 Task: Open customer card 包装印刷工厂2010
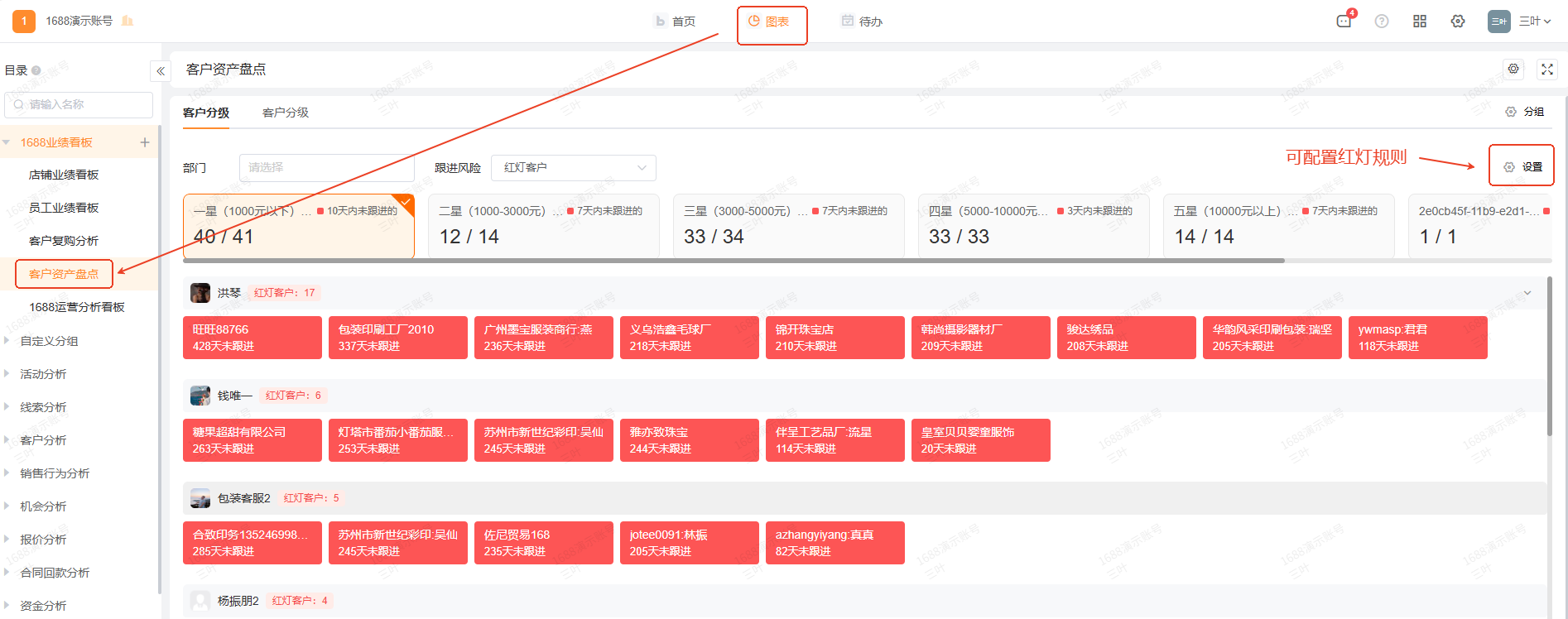[x=398, y=338]
